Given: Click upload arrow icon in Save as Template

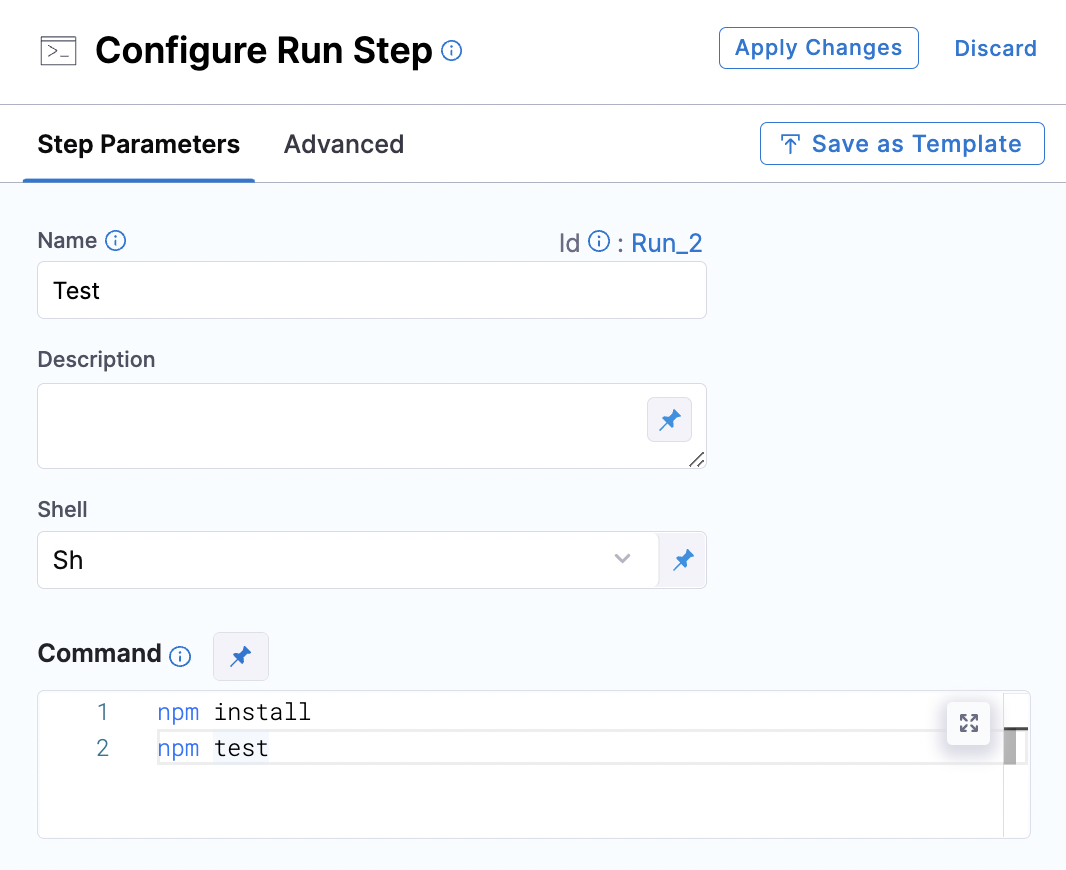Looking at the screenshot, I should click(790, 144).
